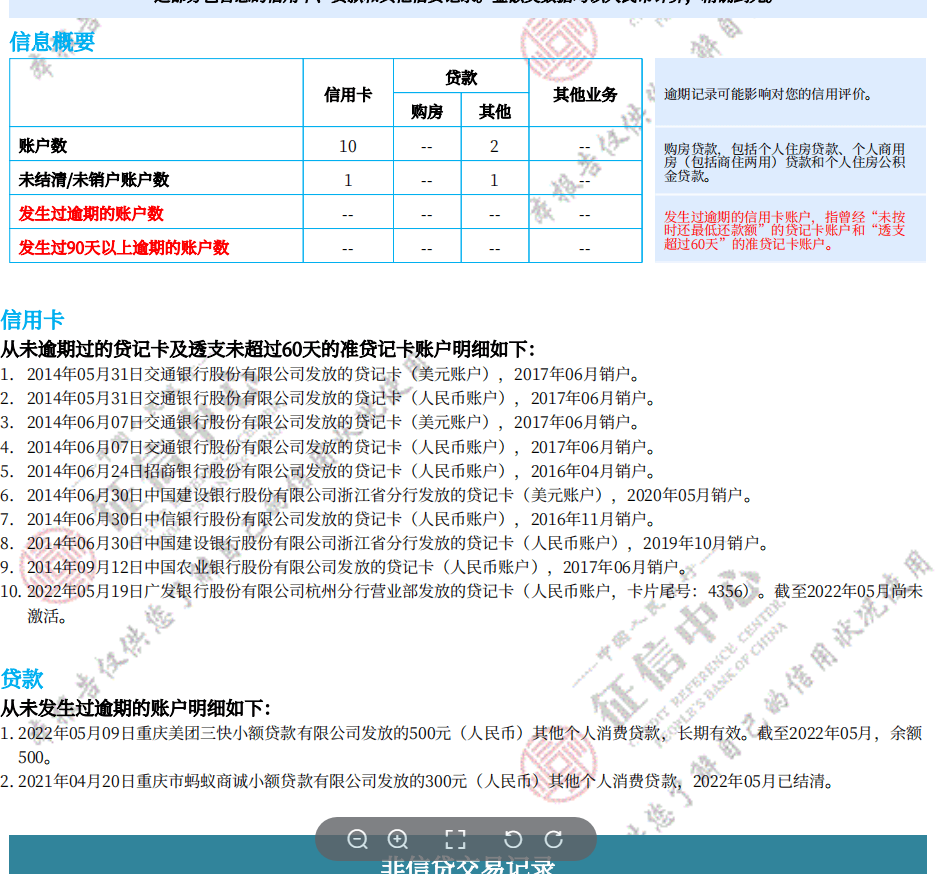Click the red note about 发生过逾期的信用卡账户
This screenshot has width=935, height=874.
[785, 230]
